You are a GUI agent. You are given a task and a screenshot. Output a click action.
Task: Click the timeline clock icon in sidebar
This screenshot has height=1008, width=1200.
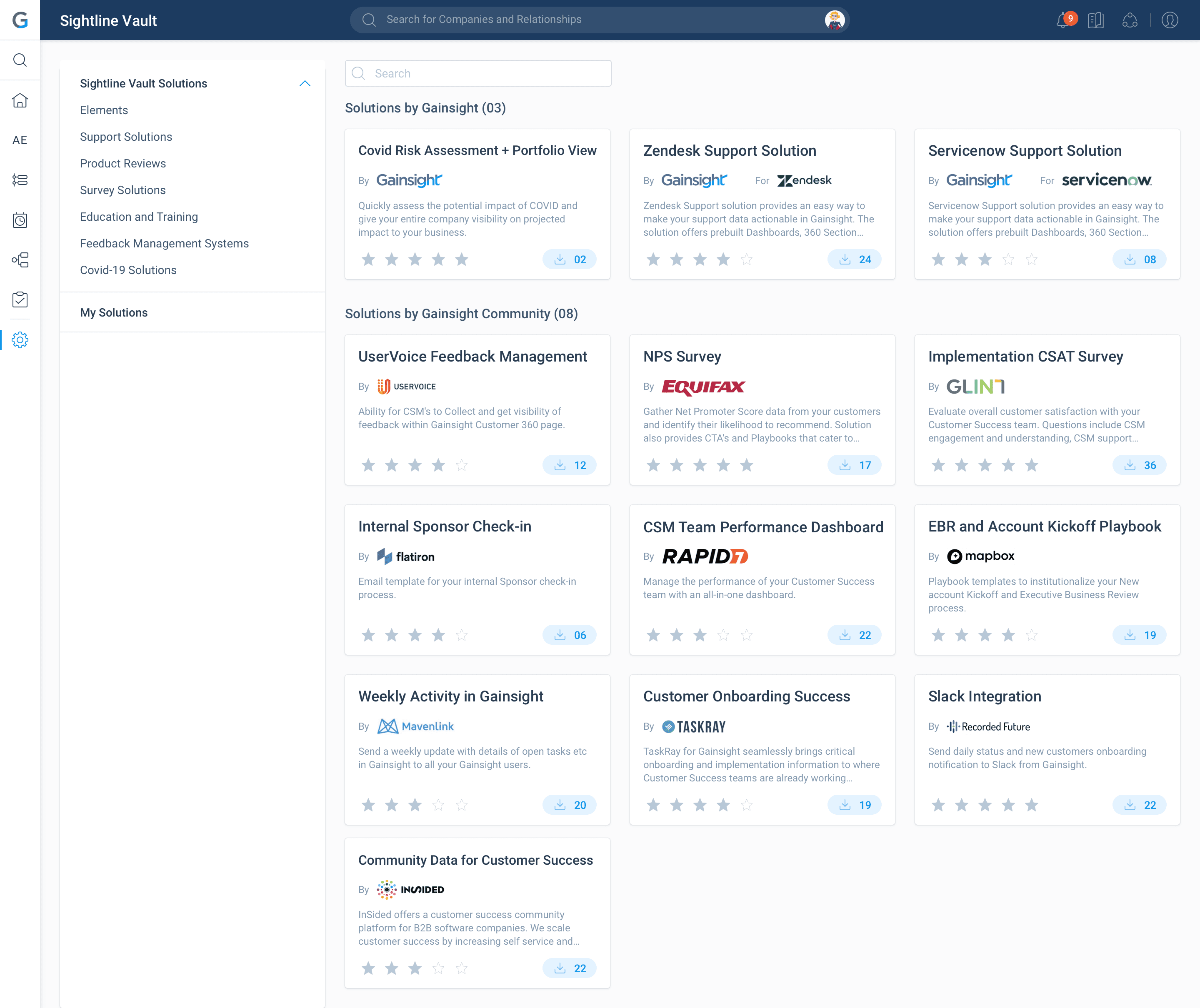20,220
